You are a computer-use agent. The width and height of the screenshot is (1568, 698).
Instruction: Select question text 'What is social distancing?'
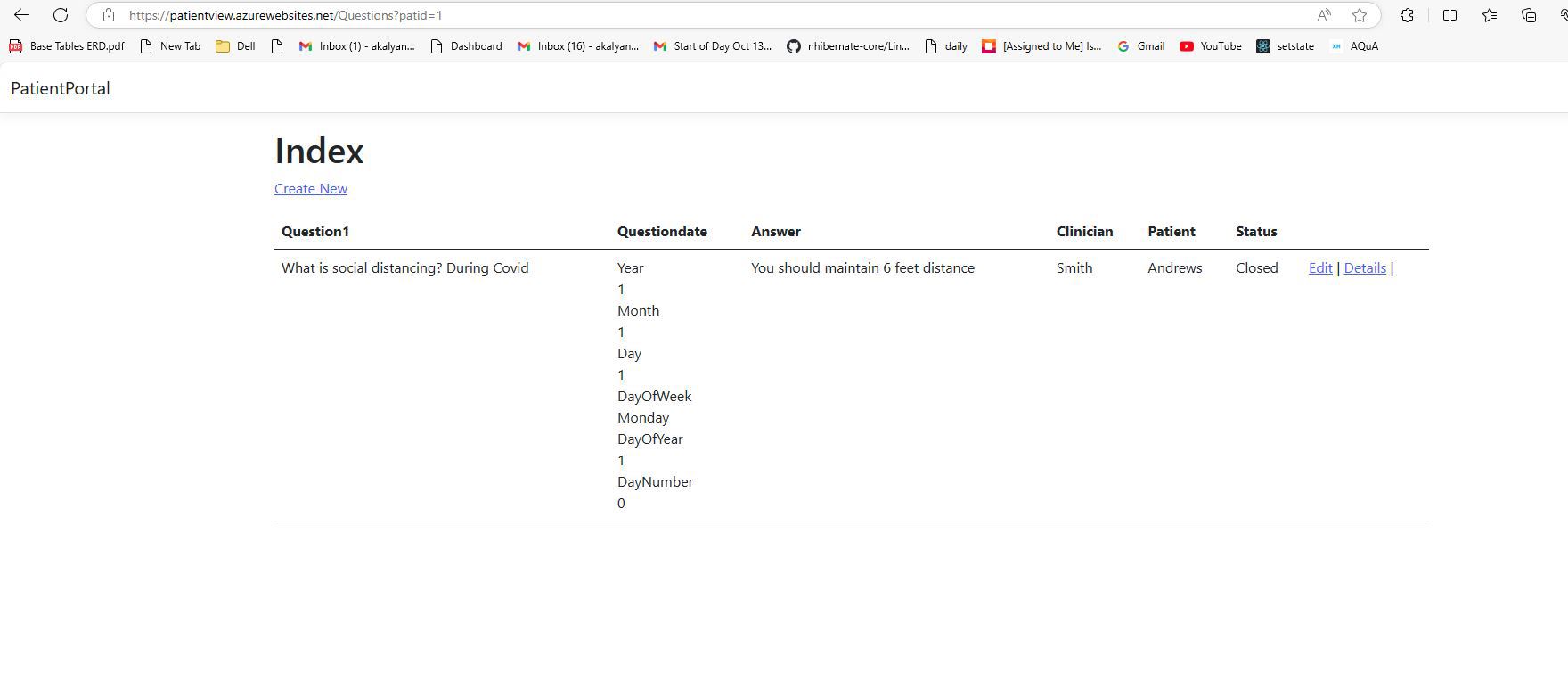pyautogui.click(x=362, y=268)
